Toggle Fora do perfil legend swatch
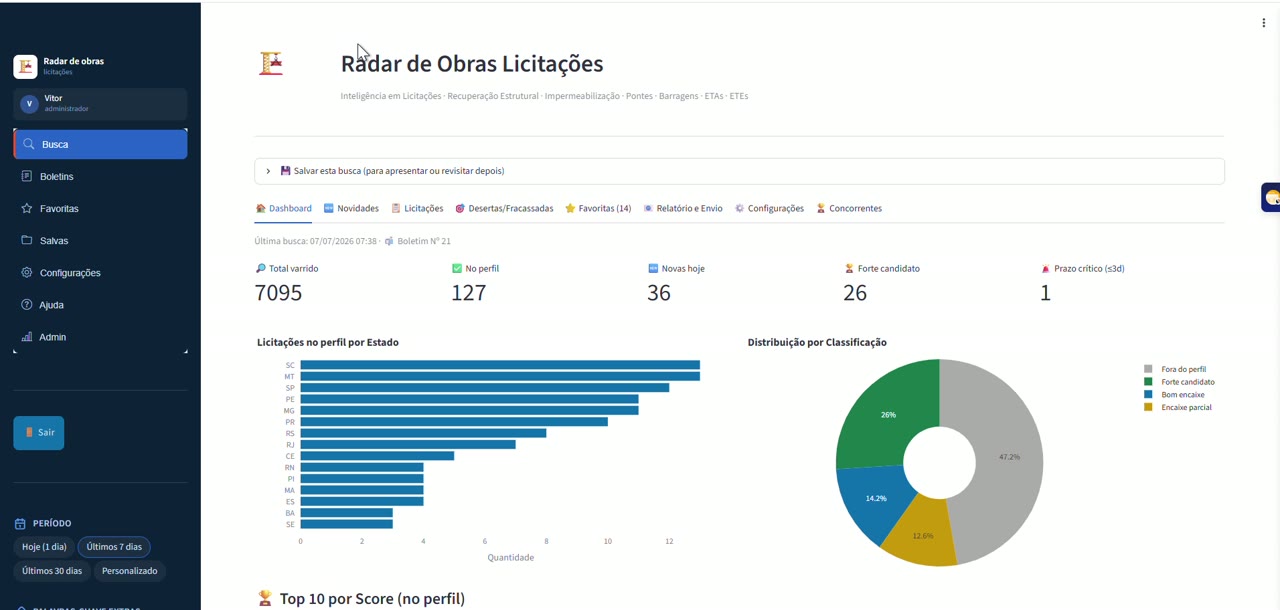 click(x=1148, y=369)
